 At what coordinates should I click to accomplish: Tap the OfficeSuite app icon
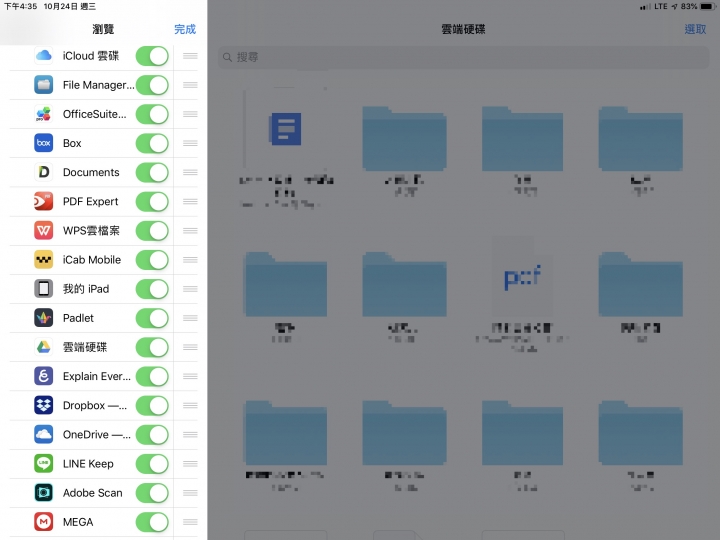coord(44,114)
